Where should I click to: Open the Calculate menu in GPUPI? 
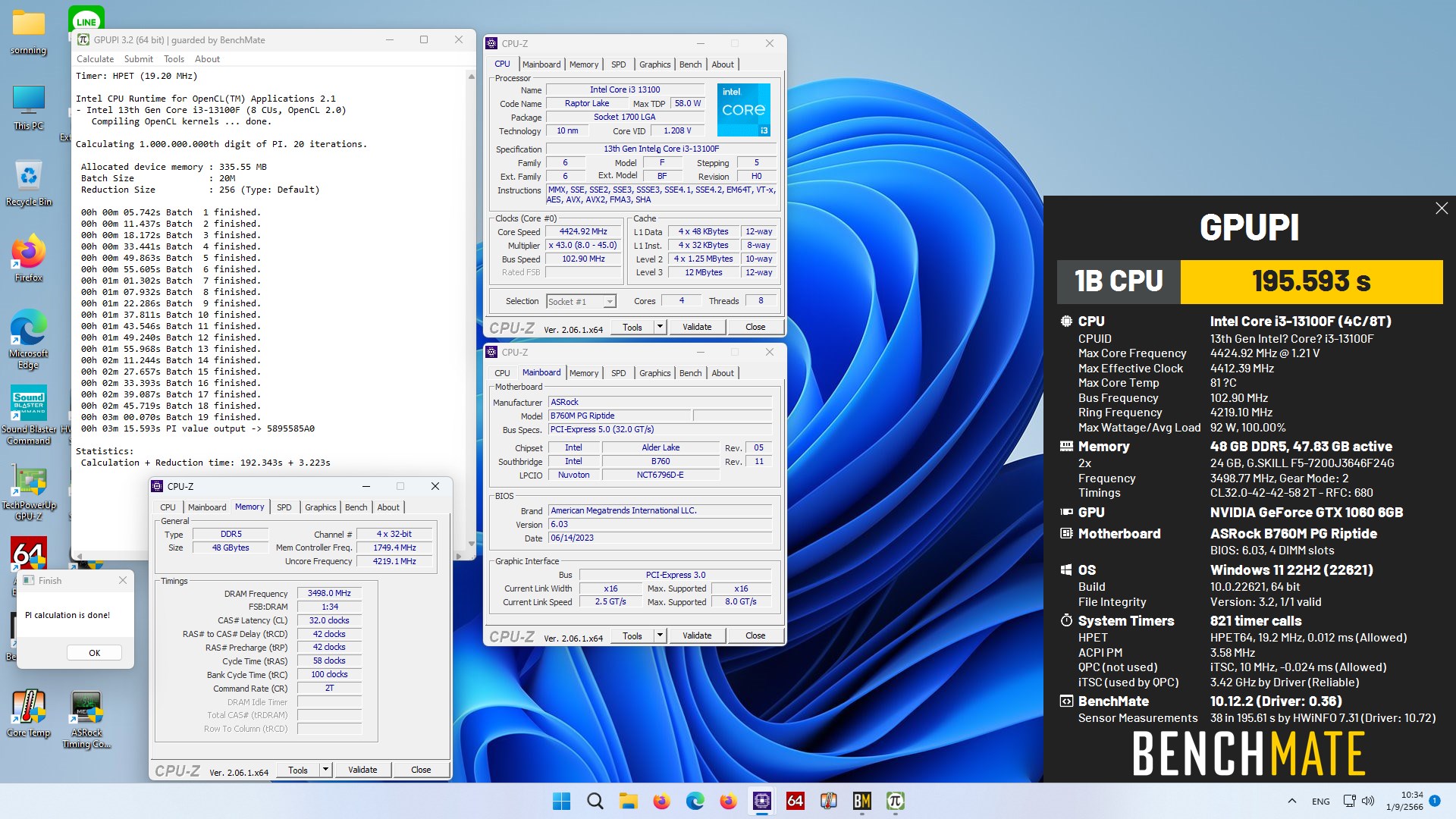tap(95, 59)
